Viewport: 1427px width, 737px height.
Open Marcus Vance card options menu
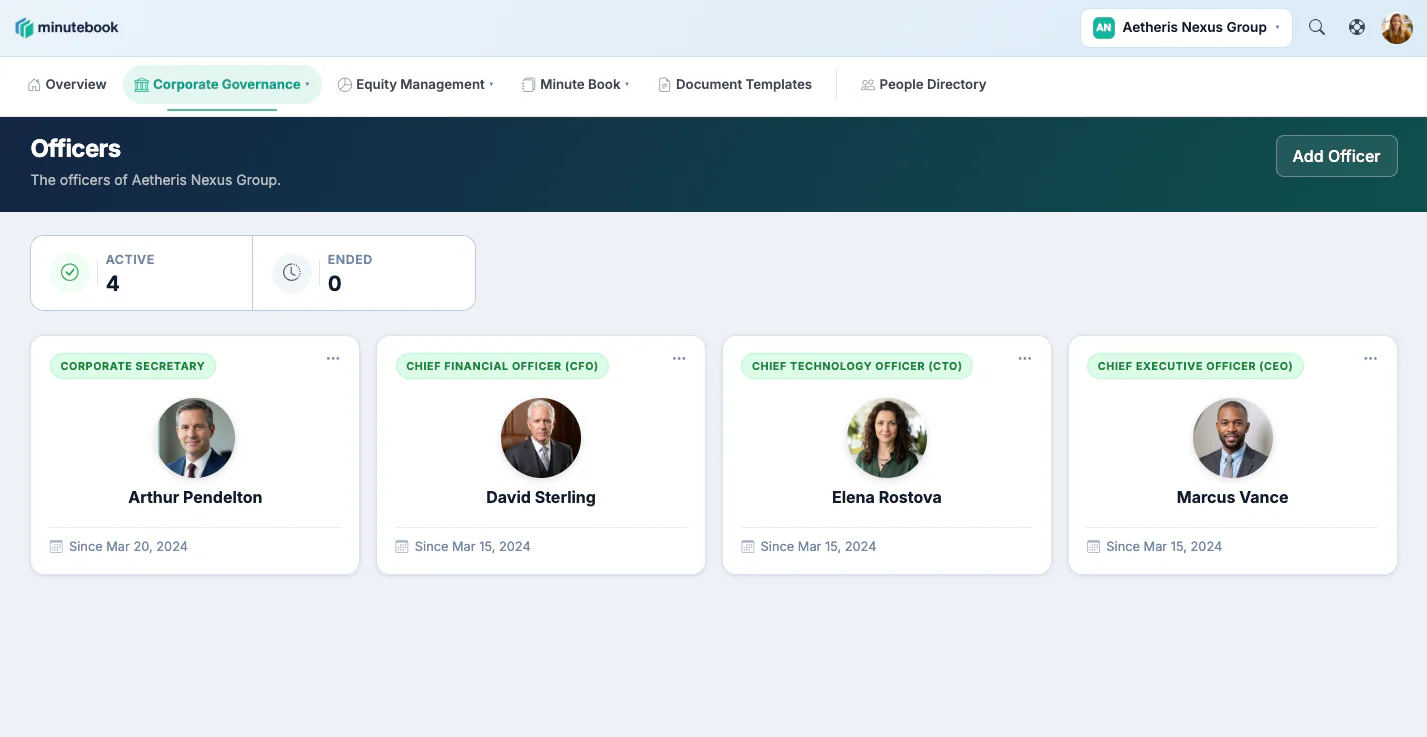[1371, 359]
